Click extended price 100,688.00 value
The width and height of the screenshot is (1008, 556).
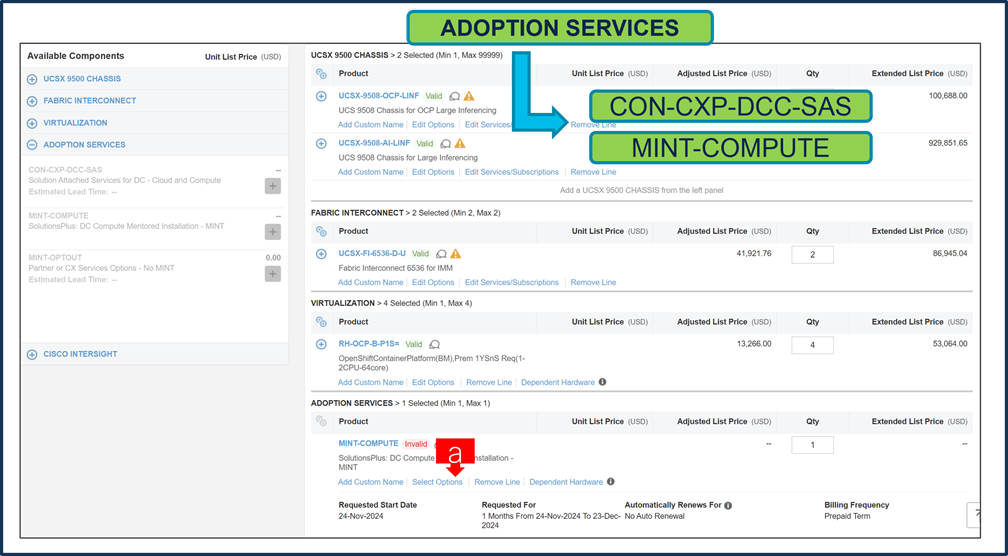coord(948,96)
